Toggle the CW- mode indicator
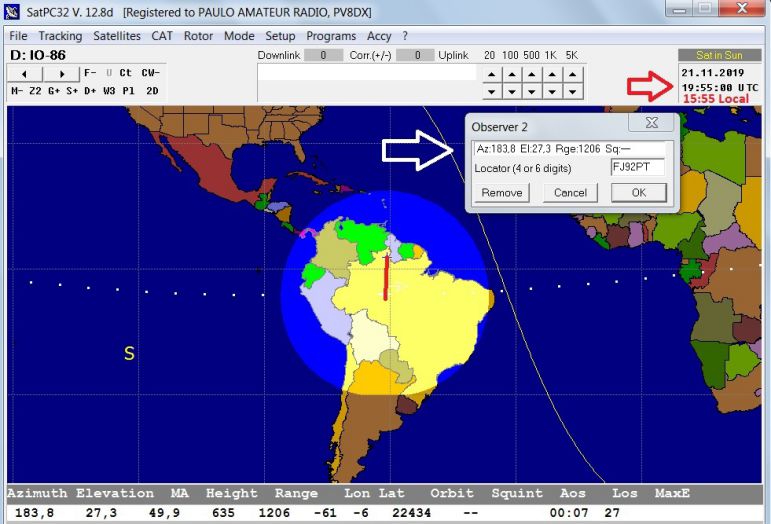The width and height of the screenshot is (771, 524). pos(149,73)
